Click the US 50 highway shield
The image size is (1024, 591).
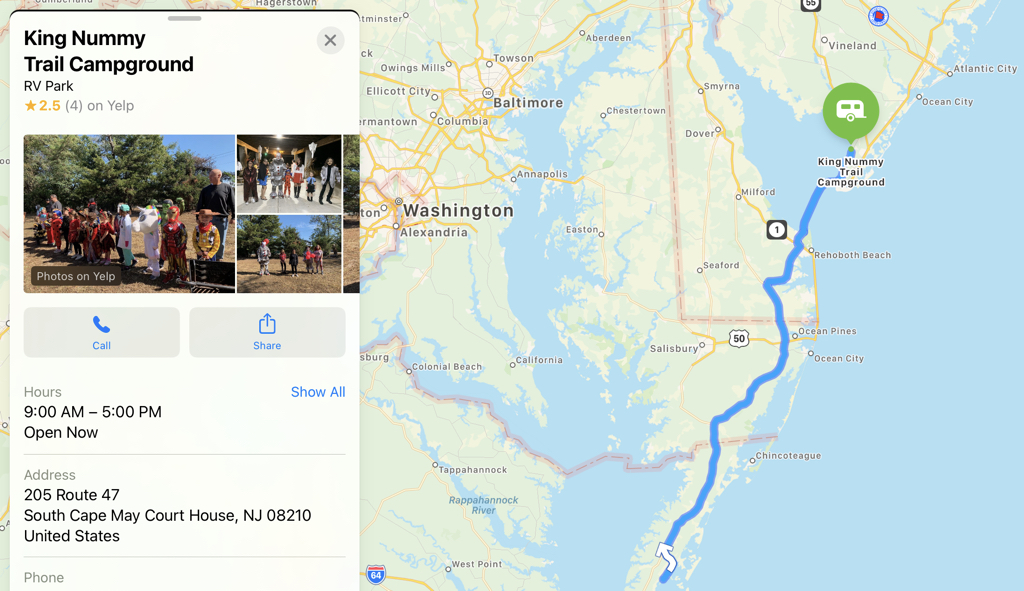[739, 338]
